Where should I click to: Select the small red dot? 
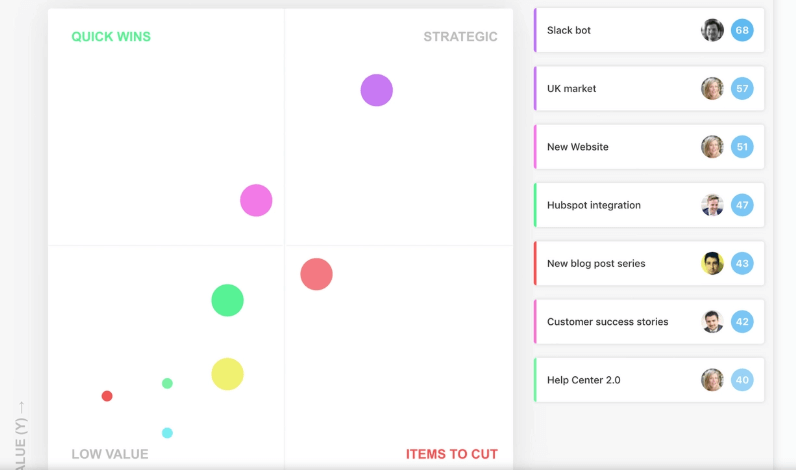tap(107, 396)
